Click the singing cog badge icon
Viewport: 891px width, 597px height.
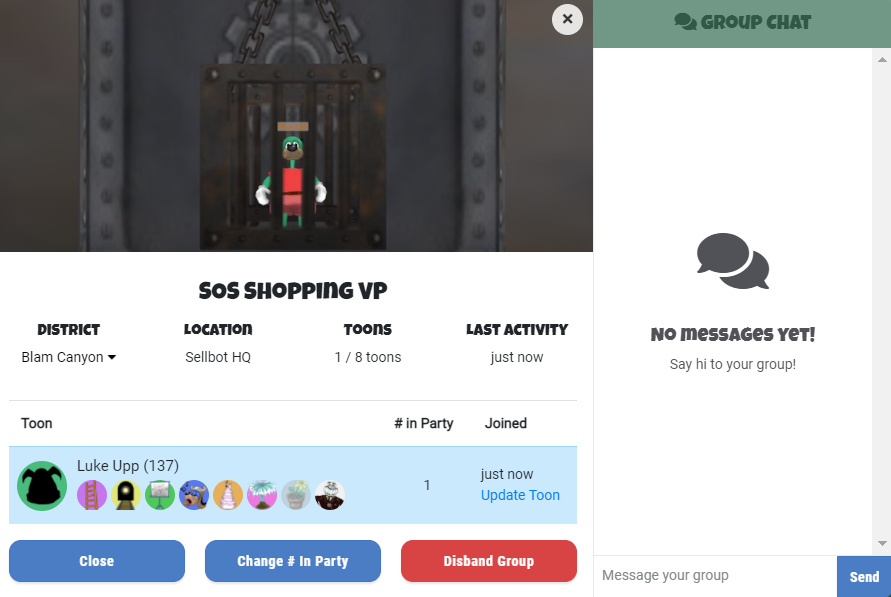tap(194, 494)
